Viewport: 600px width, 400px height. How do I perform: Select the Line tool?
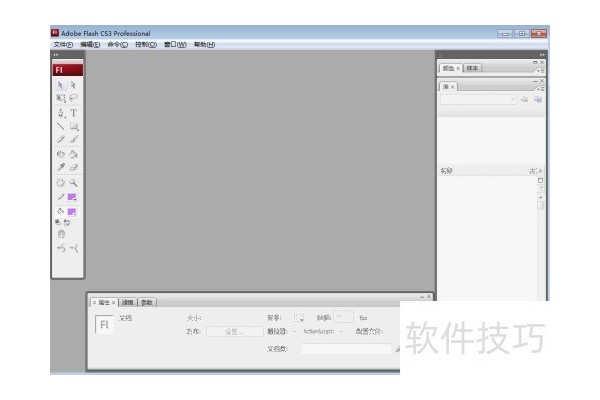(60, 126)
